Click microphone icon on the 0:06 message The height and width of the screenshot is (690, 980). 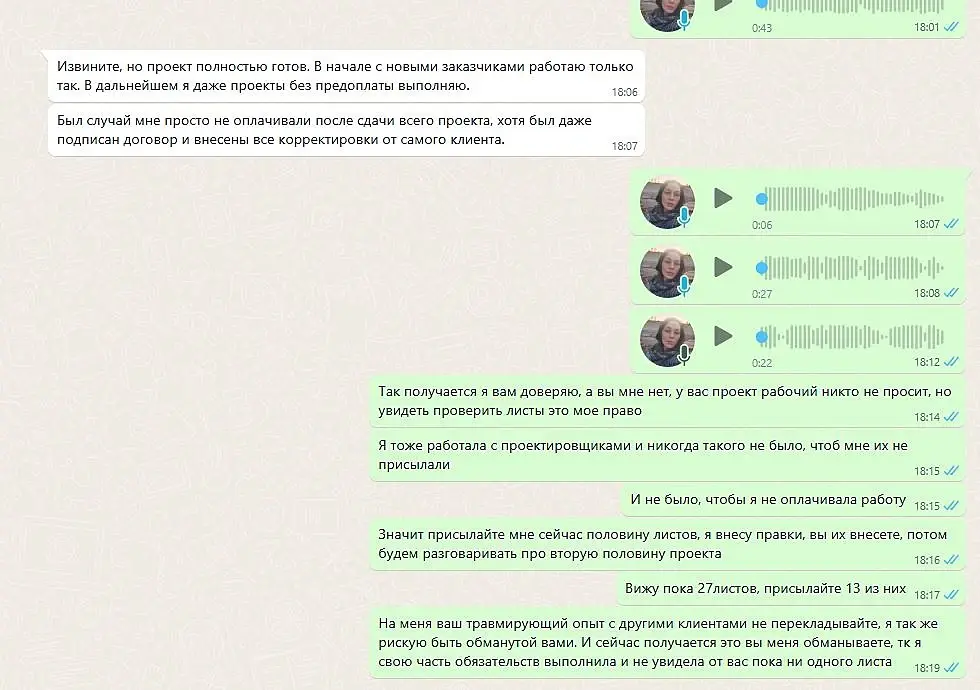point(684,216)
